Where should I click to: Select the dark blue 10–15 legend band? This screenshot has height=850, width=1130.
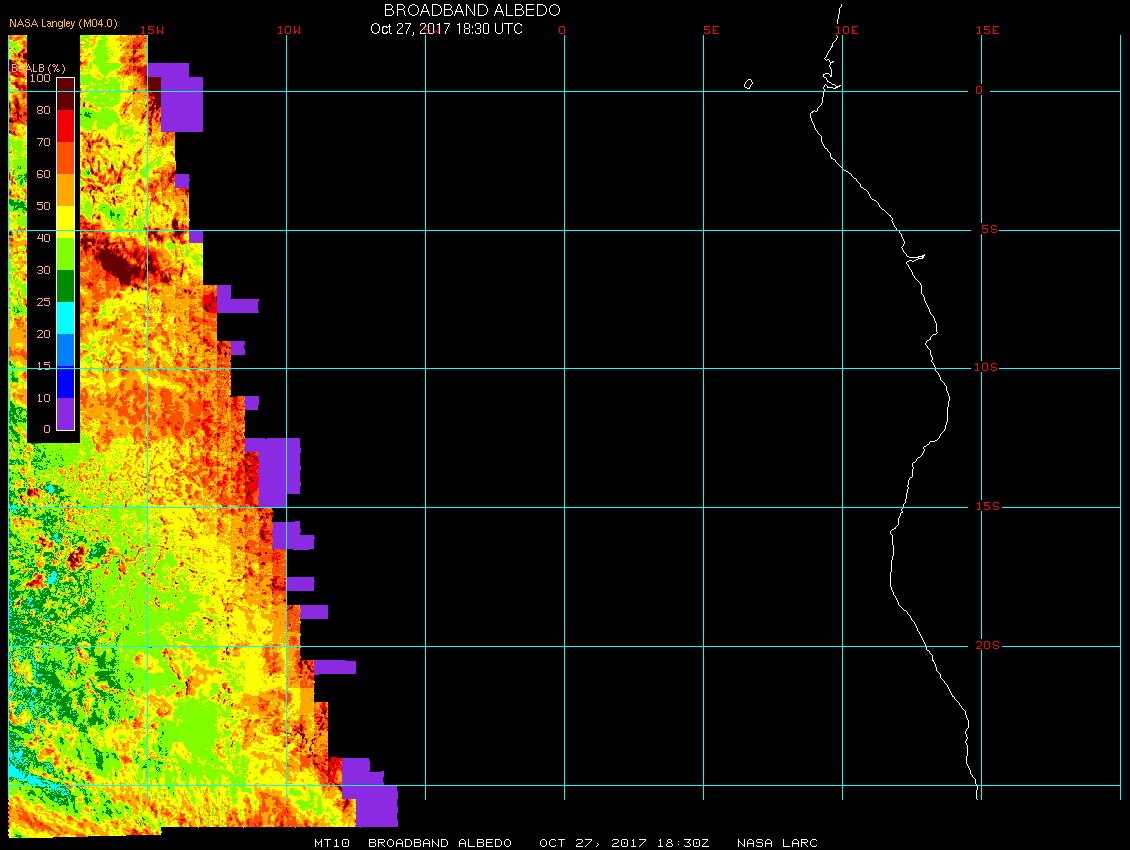coord(65,382)
